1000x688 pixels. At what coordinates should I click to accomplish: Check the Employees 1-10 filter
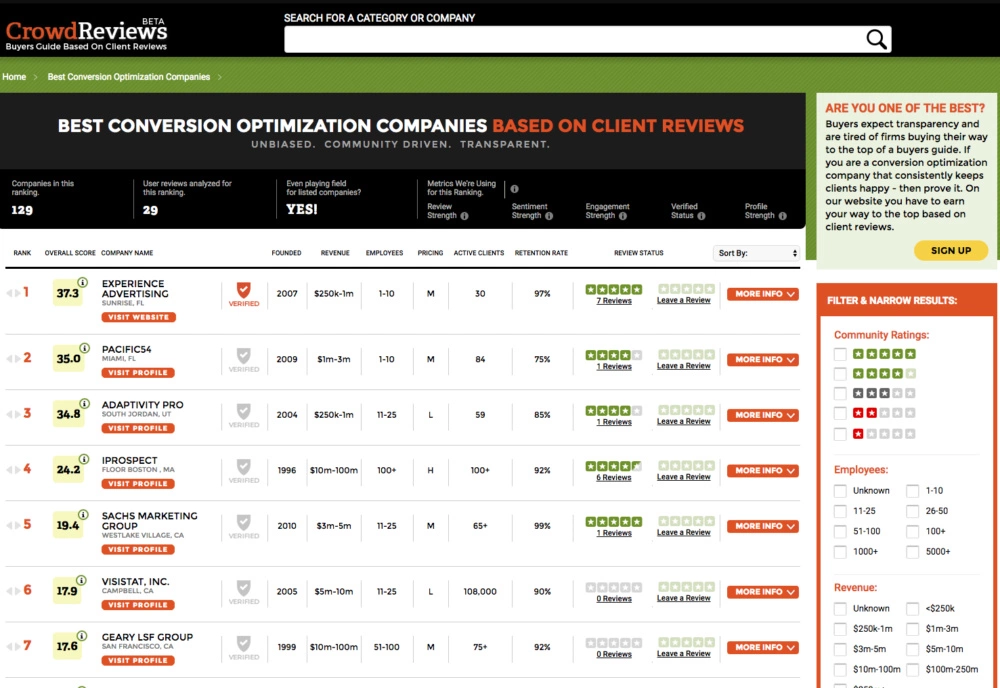coord(913,490)
